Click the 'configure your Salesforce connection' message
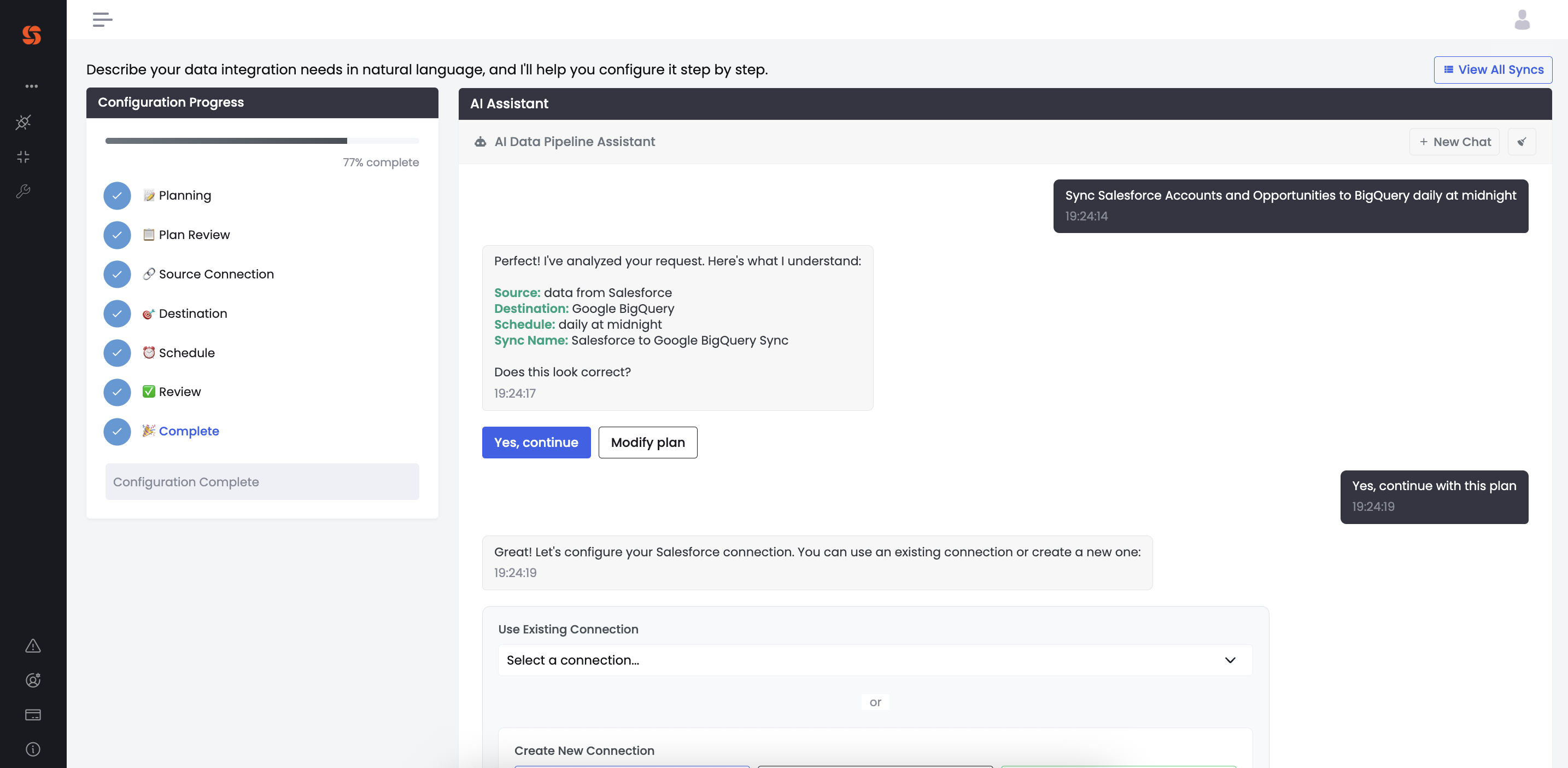1568x768 pixels. (x=817, y=563)
